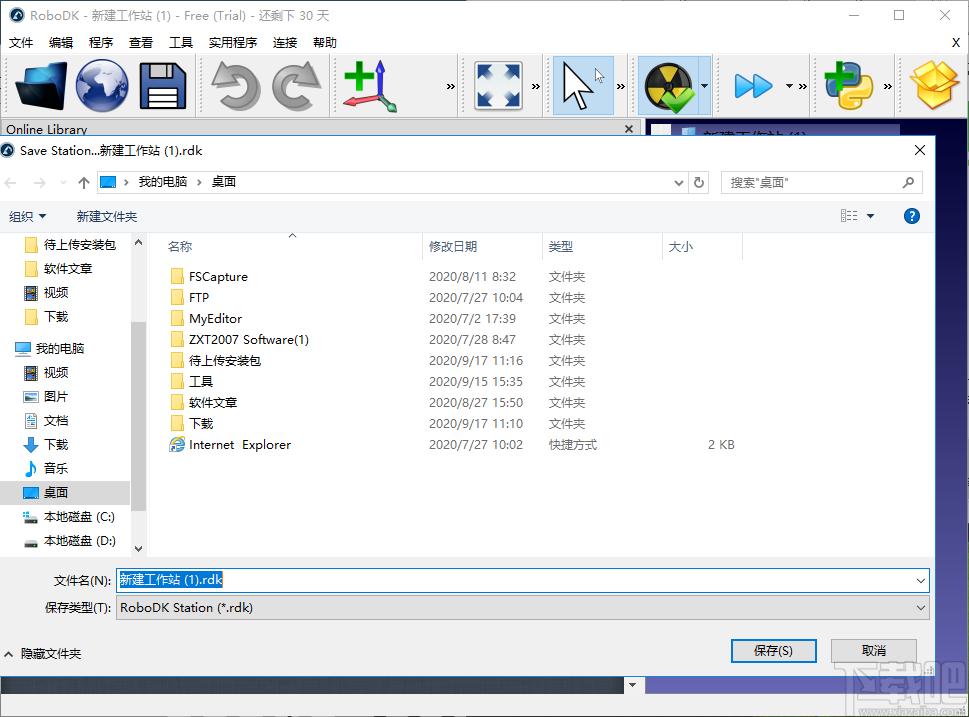
Task: Collapse folders with 隐藏文件夹 toggle
Action: [43, 653]
